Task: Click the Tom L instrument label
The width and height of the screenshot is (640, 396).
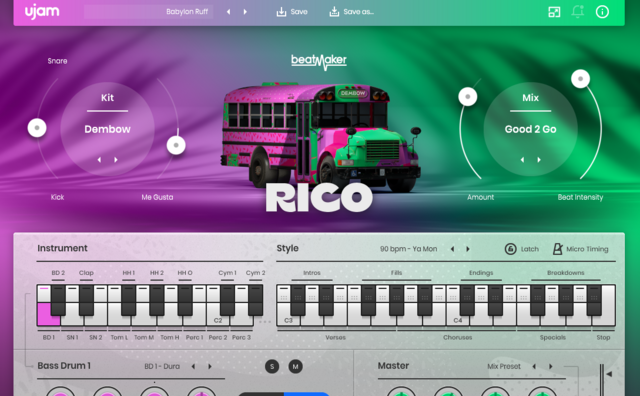Action: [x=119, y=337]
